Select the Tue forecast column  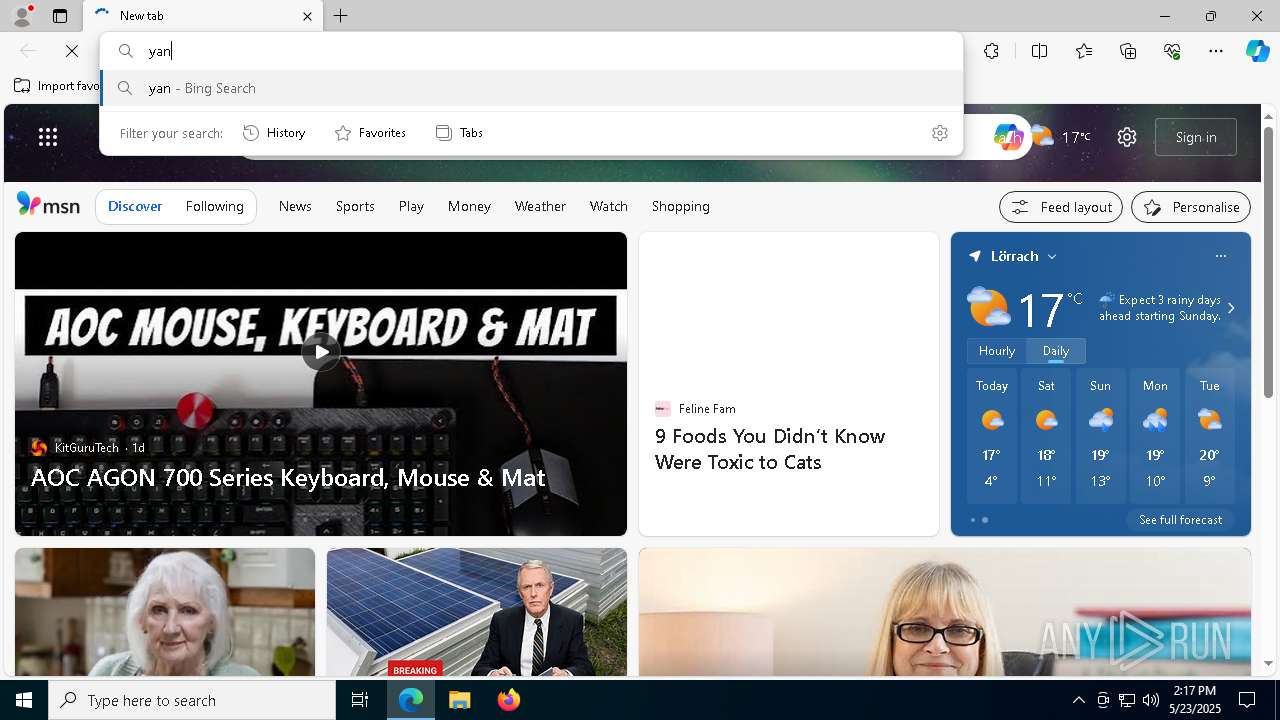[x=1209, y=436]
